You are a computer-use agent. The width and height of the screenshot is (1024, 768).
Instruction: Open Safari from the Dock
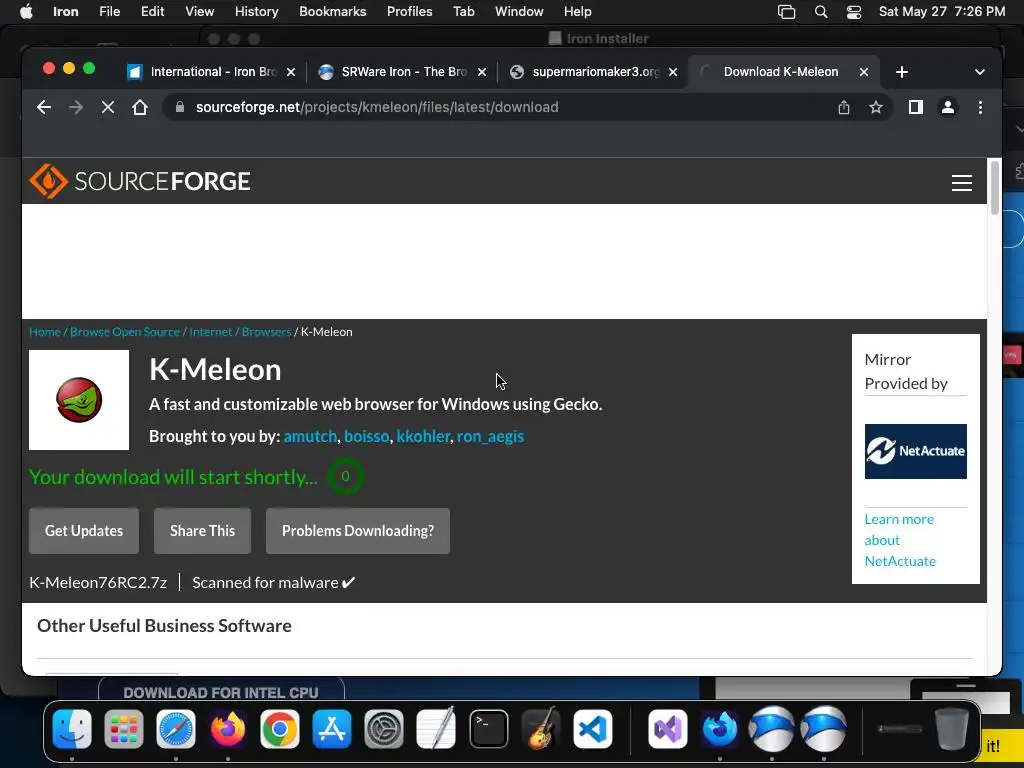tap(176, 728)
